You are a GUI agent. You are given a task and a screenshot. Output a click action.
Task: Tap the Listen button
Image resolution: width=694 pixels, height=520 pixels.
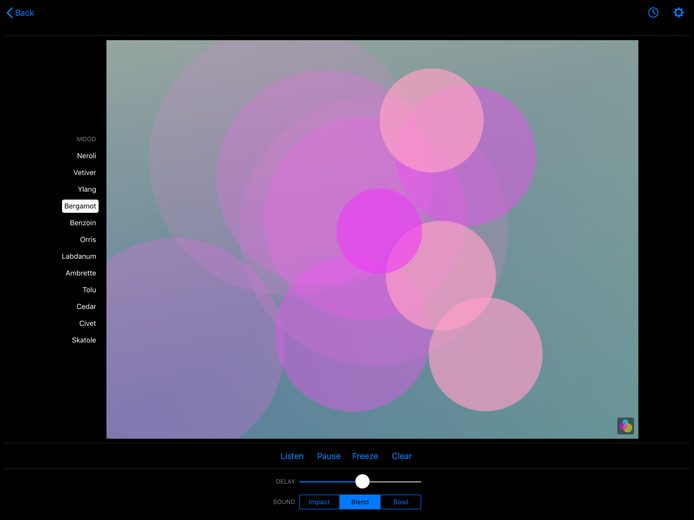[292, 456]
